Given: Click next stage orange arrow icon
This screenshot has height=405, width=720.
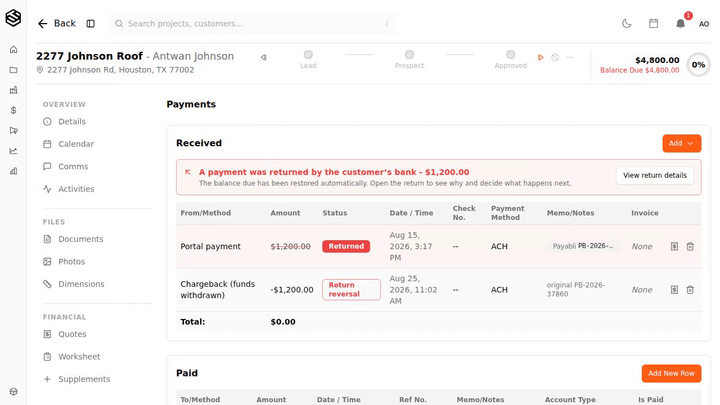Looking at the screenshot, I should point(540,57).
